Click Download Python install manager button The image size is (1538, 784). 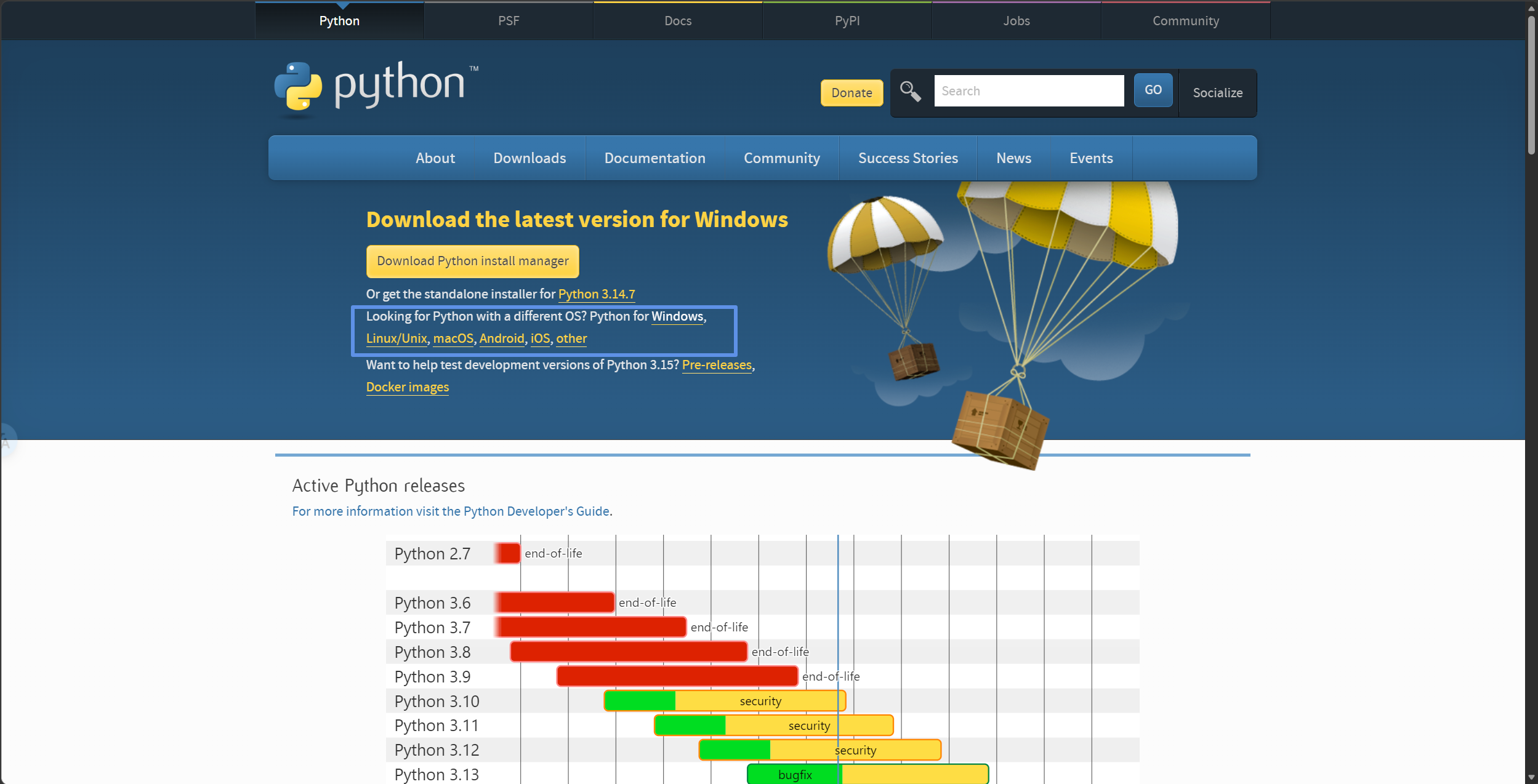coord(473,261)
